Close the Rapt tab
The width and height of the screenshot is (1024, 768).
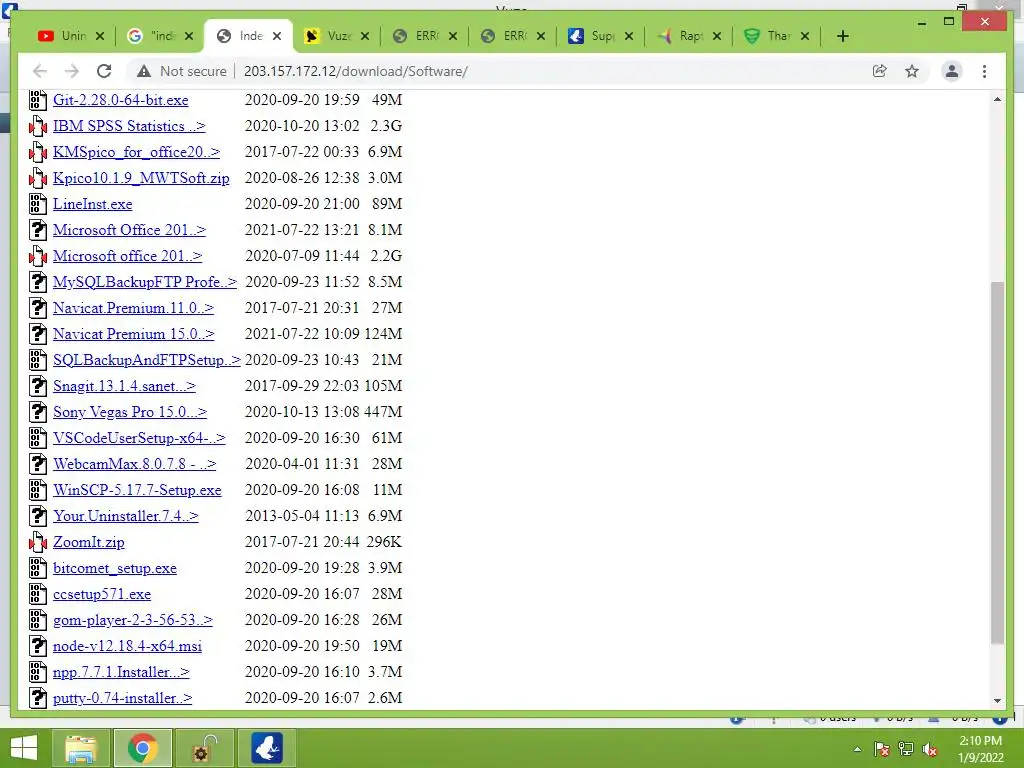coord(717,36)
